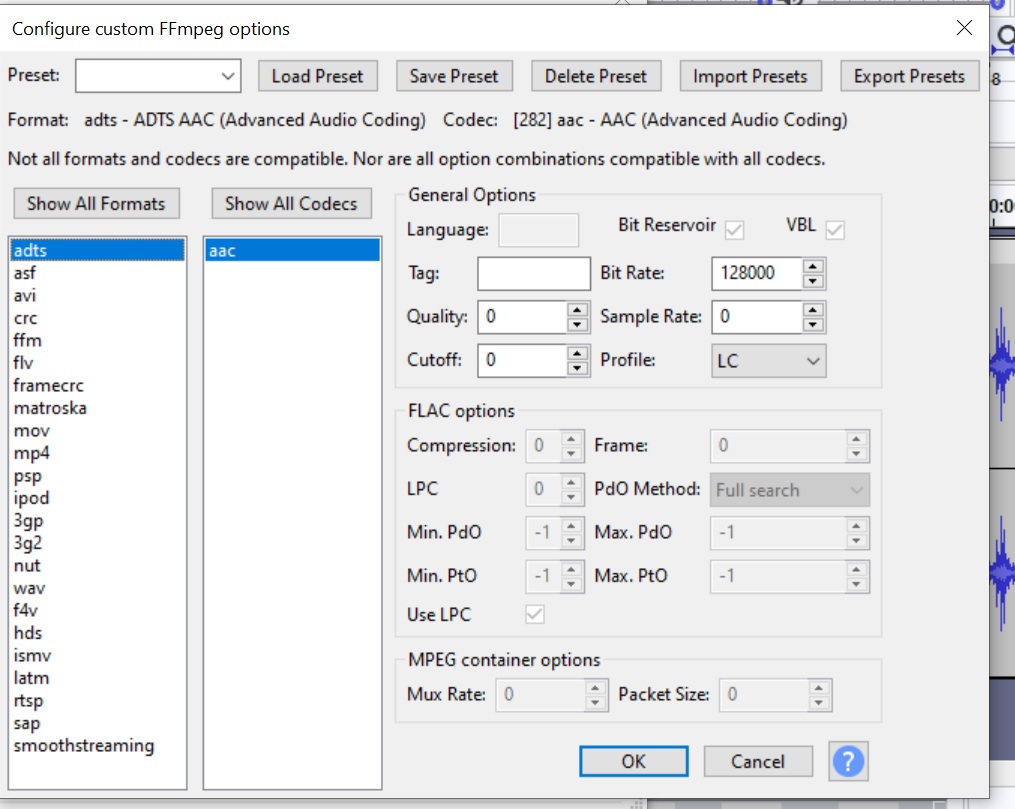The height and width of the screenshot is (809, 1015).
Task: Increase Quality with up arrow
Action: (x=577, y=309)
